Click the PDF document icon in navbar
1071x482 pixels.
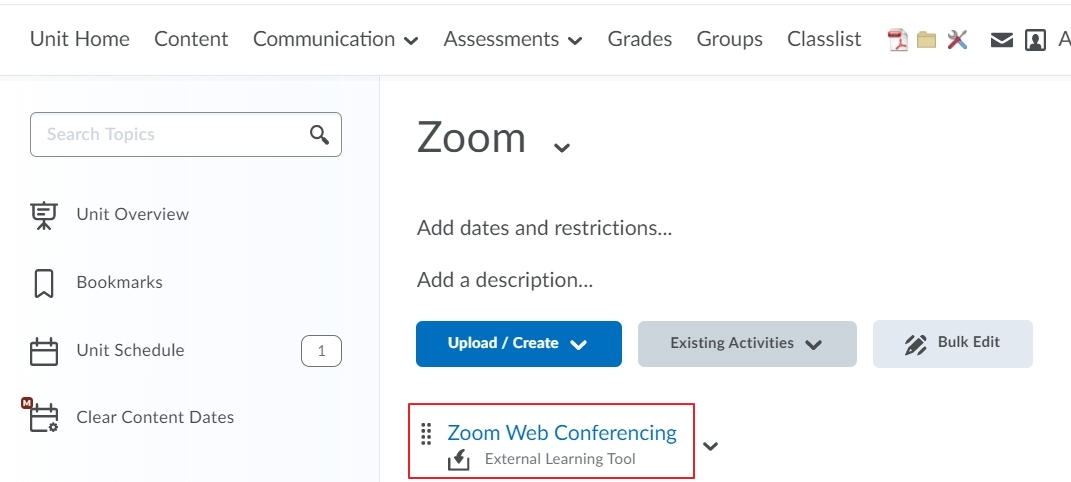[898, 40]
